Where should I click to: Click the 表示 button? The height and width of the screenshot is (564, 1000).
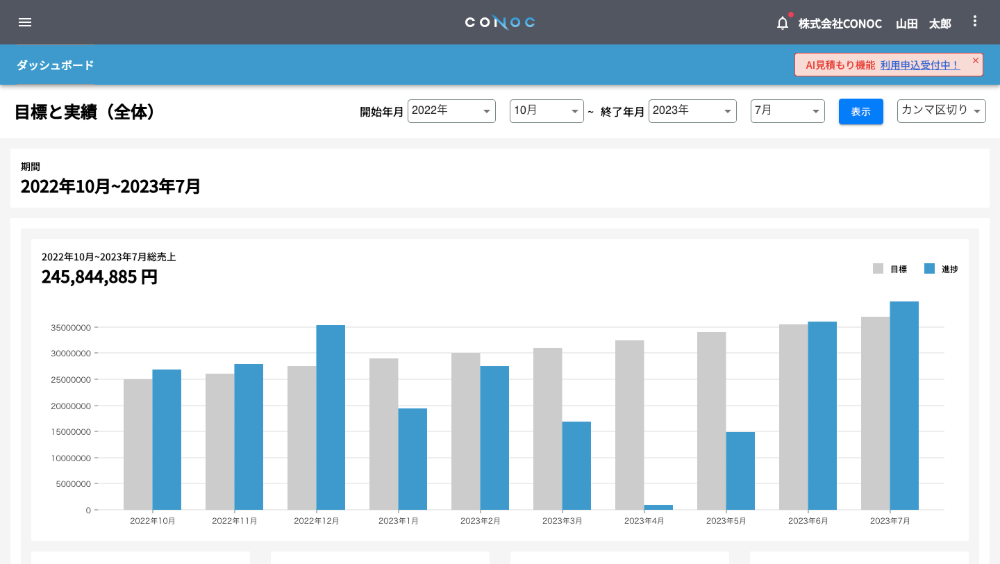[x=861, y=112]
